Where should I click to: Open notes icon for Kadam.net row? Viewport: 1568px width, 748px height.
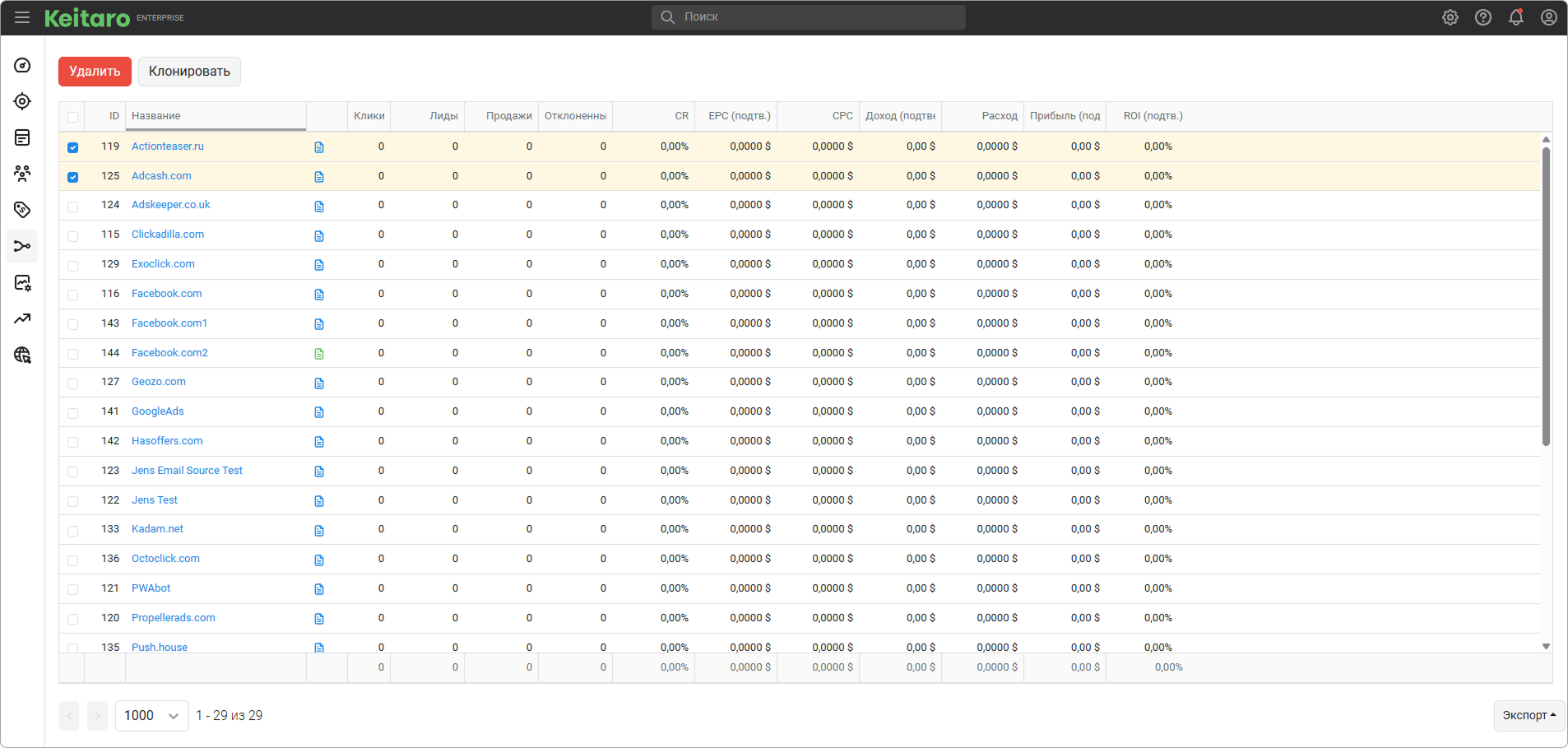[x=319, y=531]
